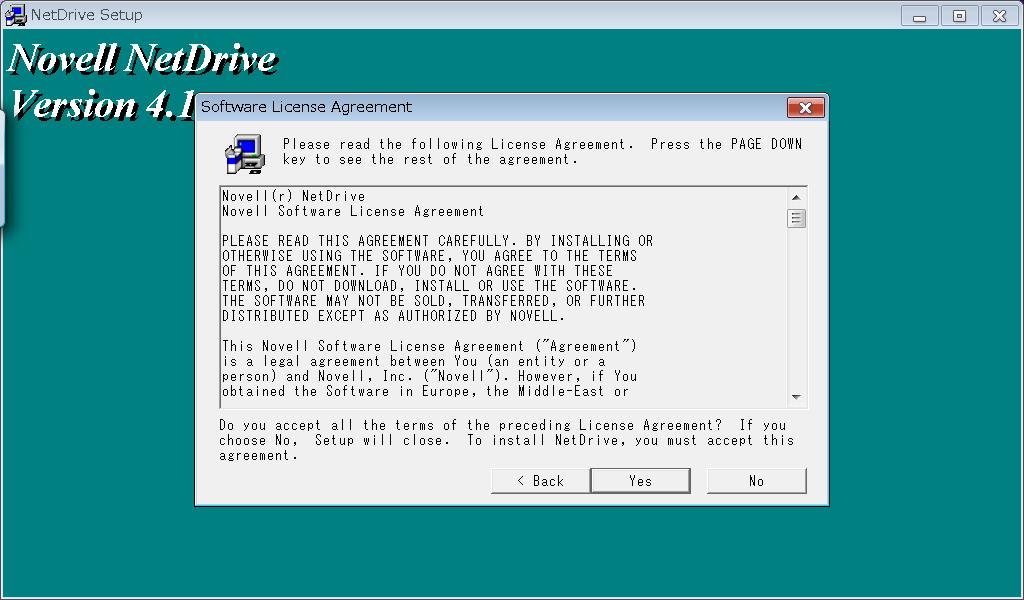
Task: Click the NetDrive Setup title bar icon
Action: click(x=16, y=15)
